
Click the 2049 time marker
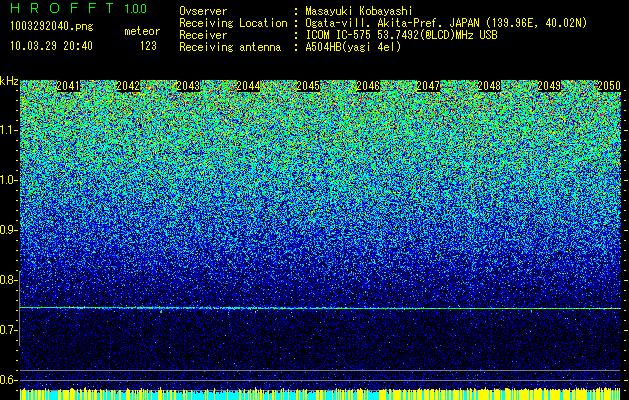tap(549, 85)
